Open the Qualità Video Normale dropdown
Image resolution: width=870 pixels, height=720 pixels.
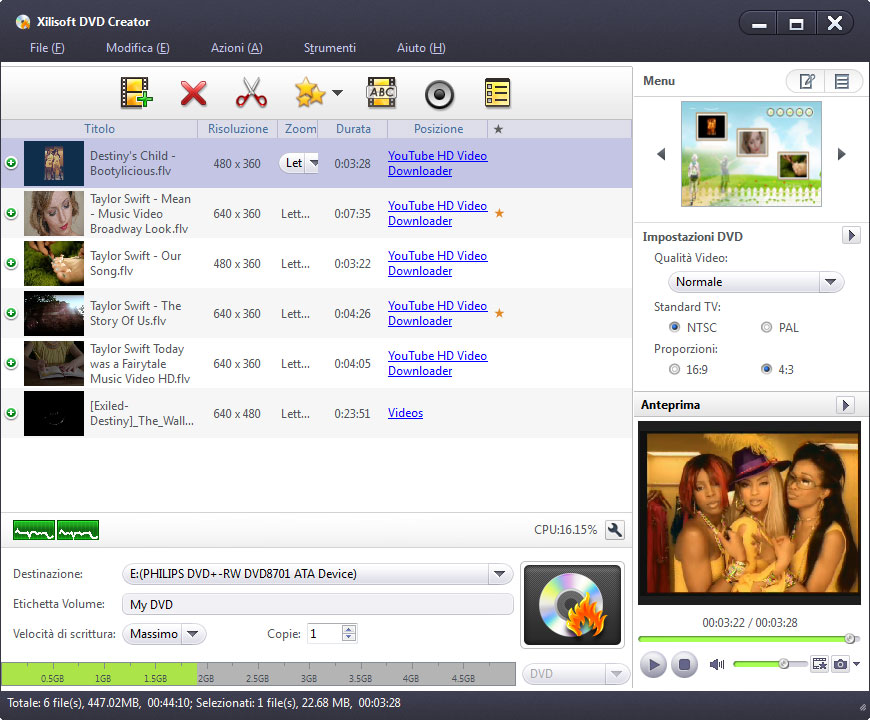coord(831,282)
